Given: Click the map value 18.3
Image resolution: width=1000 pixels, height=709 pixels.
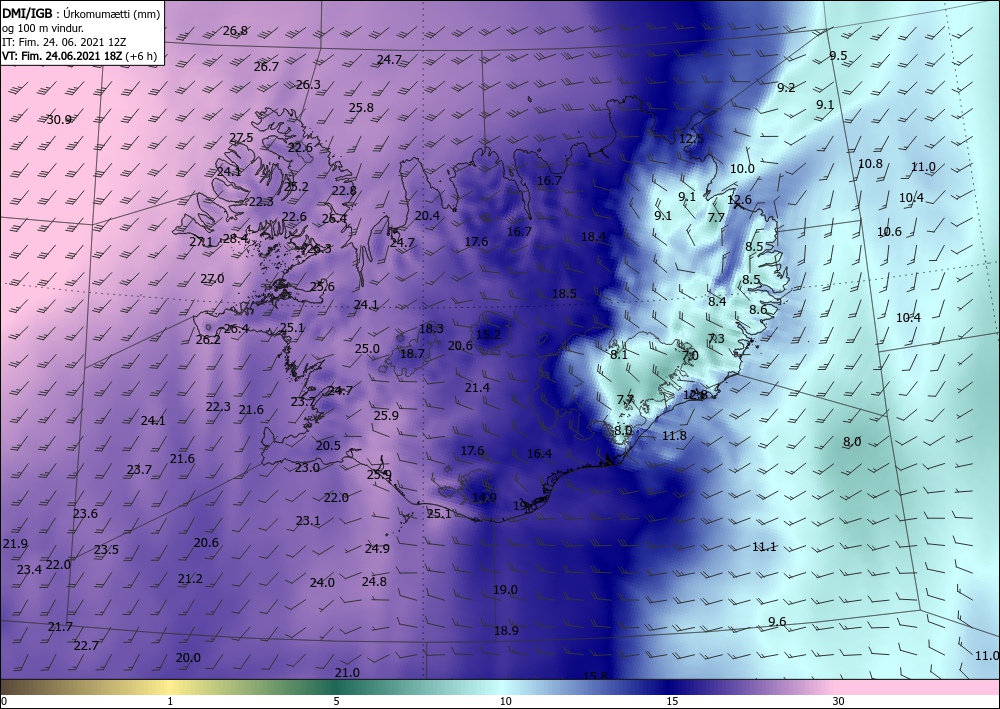Looking at the screenshot, I should (x=431, y=328).
